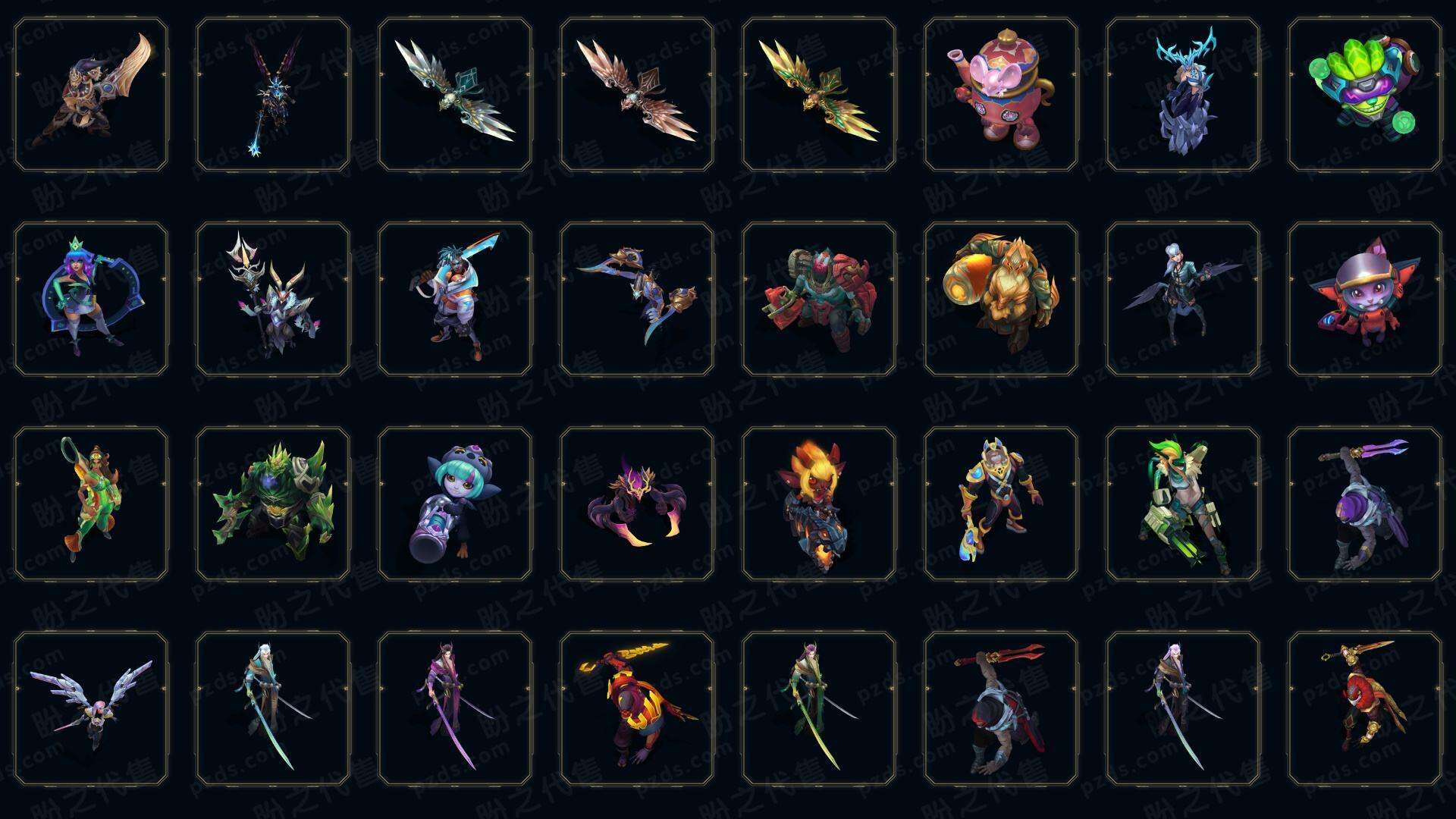Select the cat-eared character in red suit
The width and height of the screenshot is (1456, 819).
(x=1365, y=299)
